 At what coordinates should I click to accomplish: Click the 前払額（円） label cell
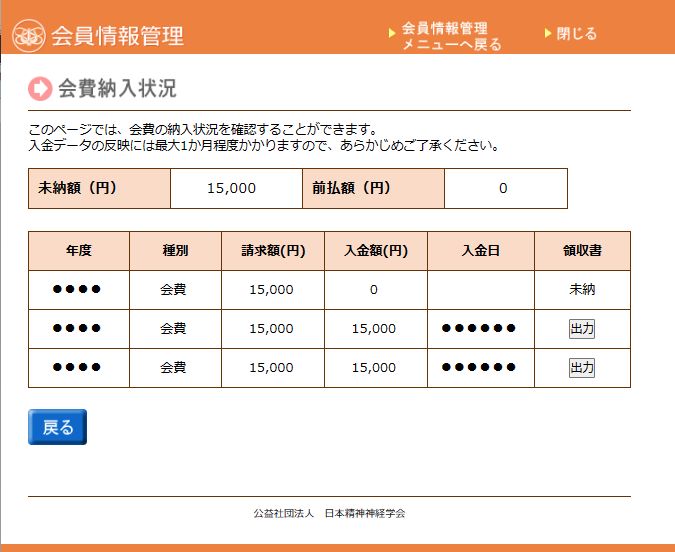tap(374, 189)
